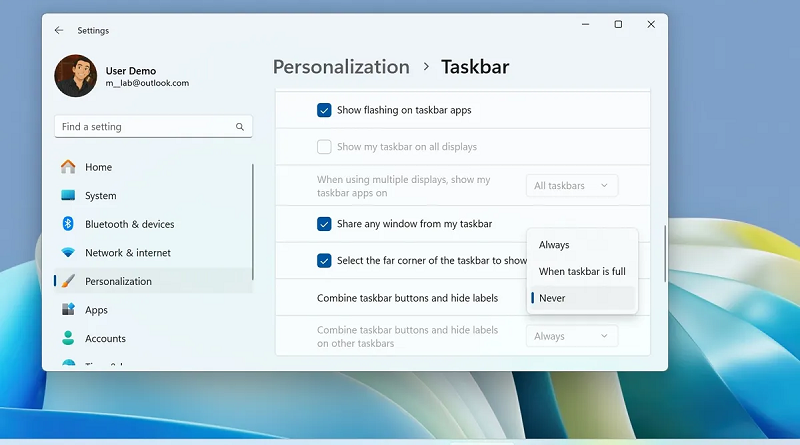This screenshot has width=800, height=445.
Task: Click the Find a setting search box
Action: point(145,127)
